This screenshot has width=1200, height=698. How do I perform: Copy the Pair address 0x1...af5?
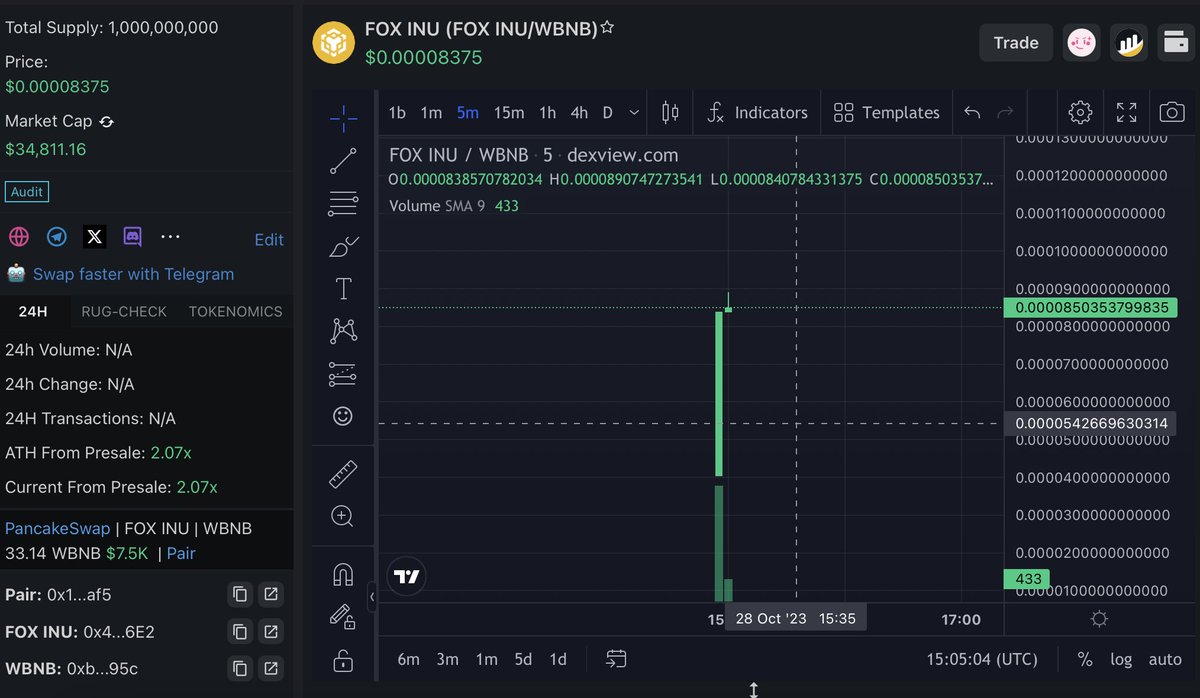pos(240,595)
